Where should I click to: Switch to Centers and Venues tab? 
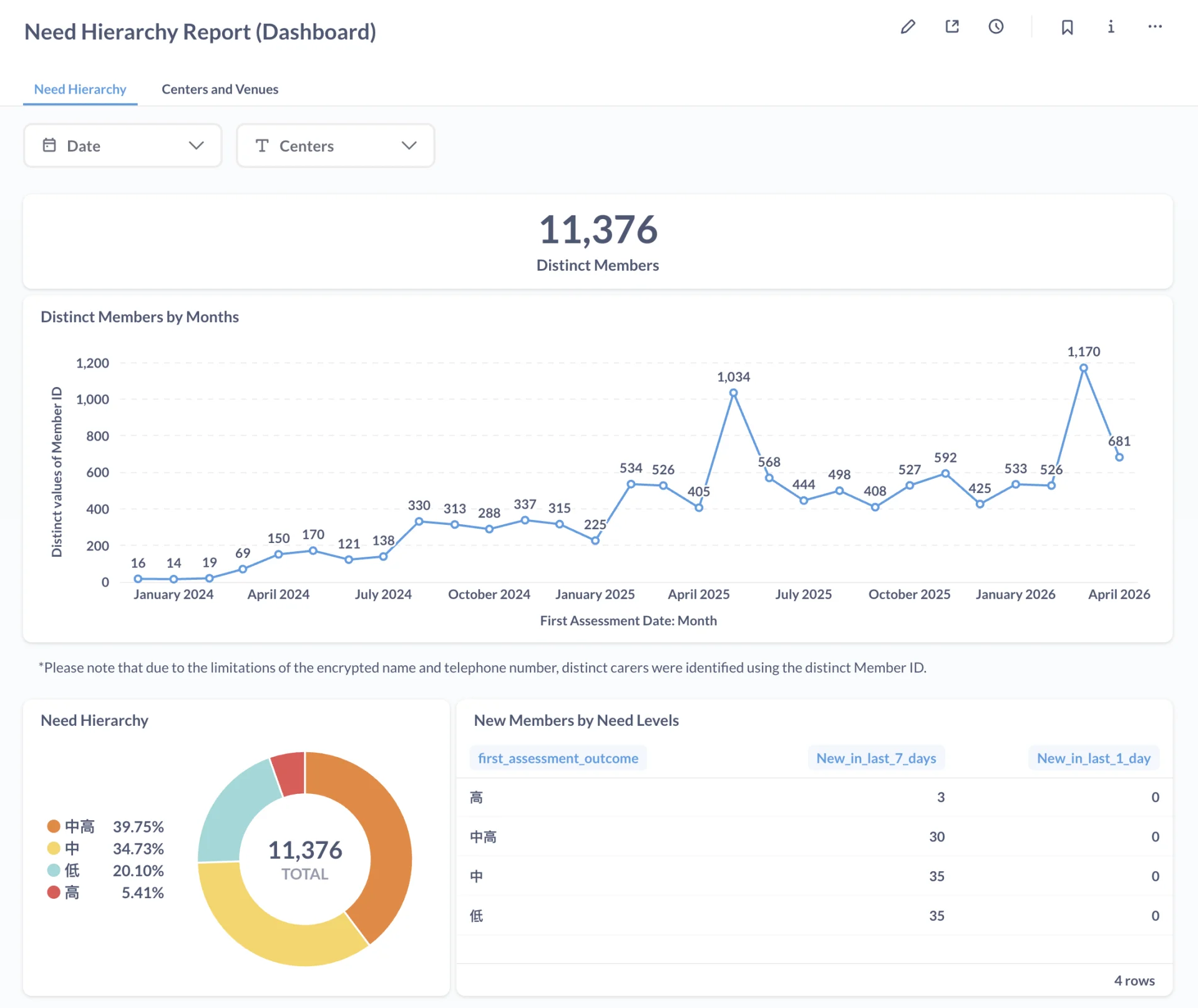click(220, 89)
